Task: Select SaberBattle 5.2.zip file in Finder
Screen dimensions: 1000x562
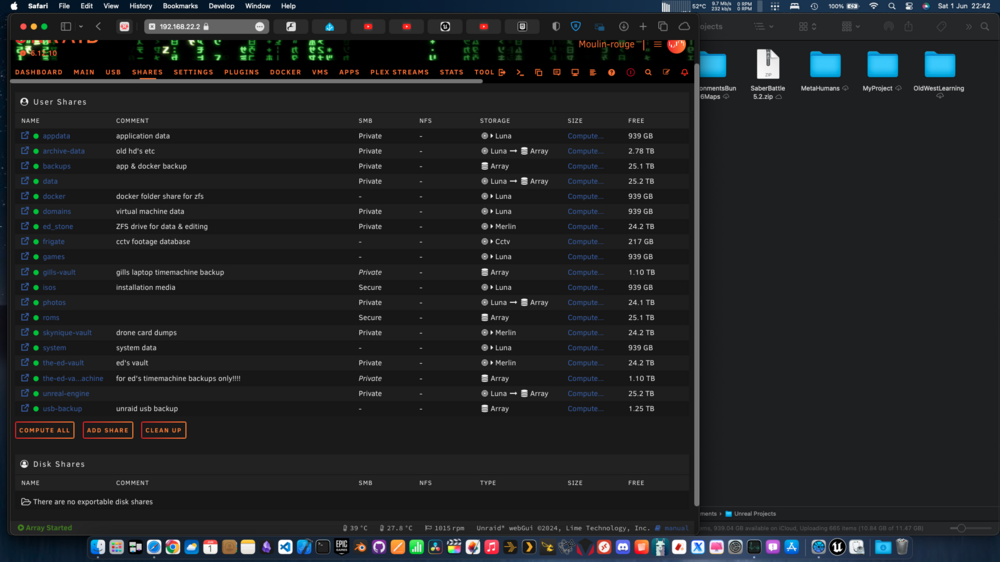Action: (x=768, y=75)
